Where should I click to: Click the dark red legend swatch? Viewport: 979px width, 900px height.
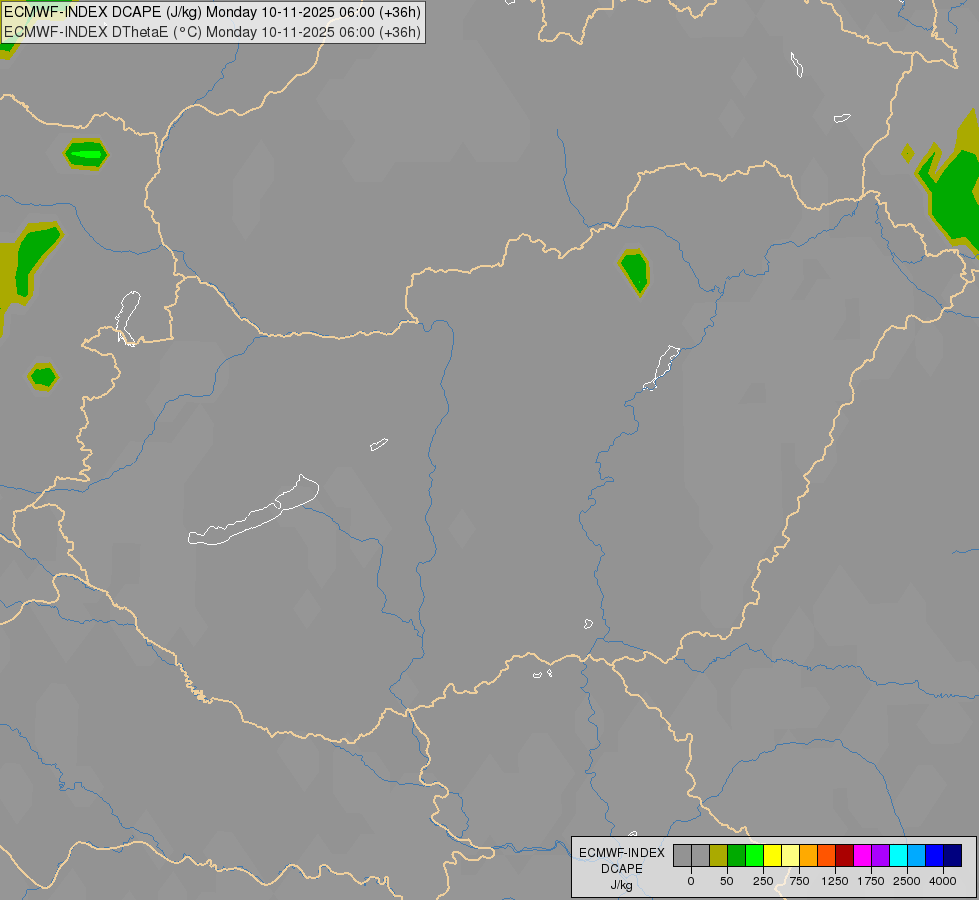pyautogui.click(x=845, y=856)
